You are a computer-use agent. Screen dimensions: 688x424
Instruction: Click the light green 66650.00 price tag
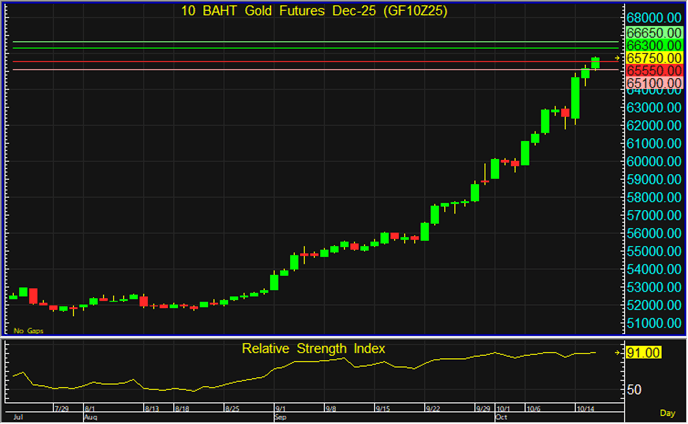(x=648, y=33)
